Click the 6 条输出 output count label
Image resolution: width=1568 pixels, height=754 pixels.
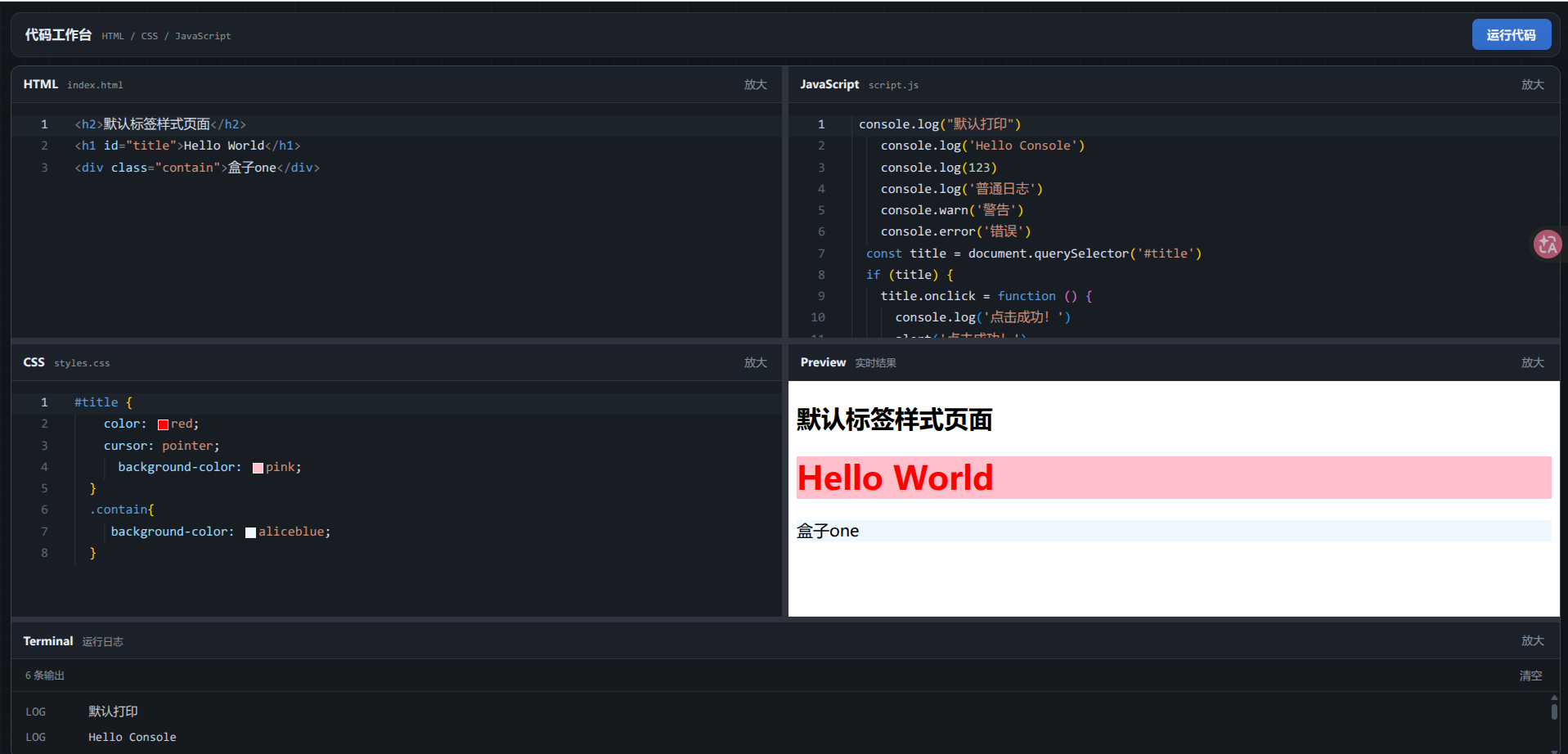[44, 675]
